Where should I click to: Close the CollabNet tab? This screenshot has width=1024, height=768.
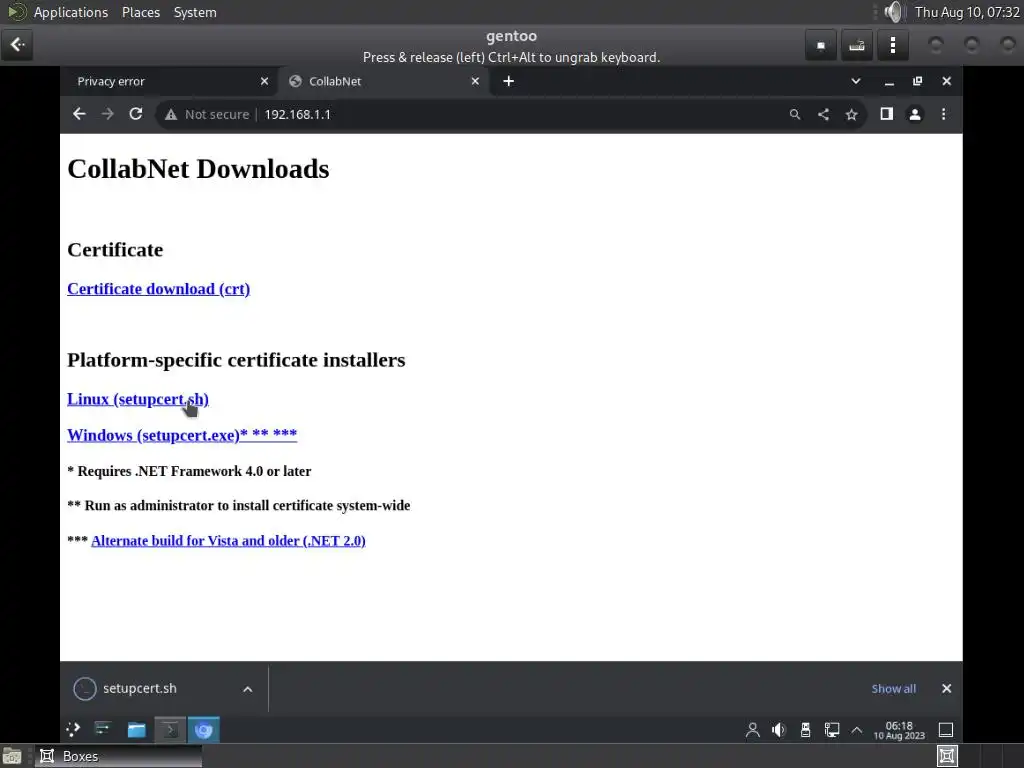point(475,81)
